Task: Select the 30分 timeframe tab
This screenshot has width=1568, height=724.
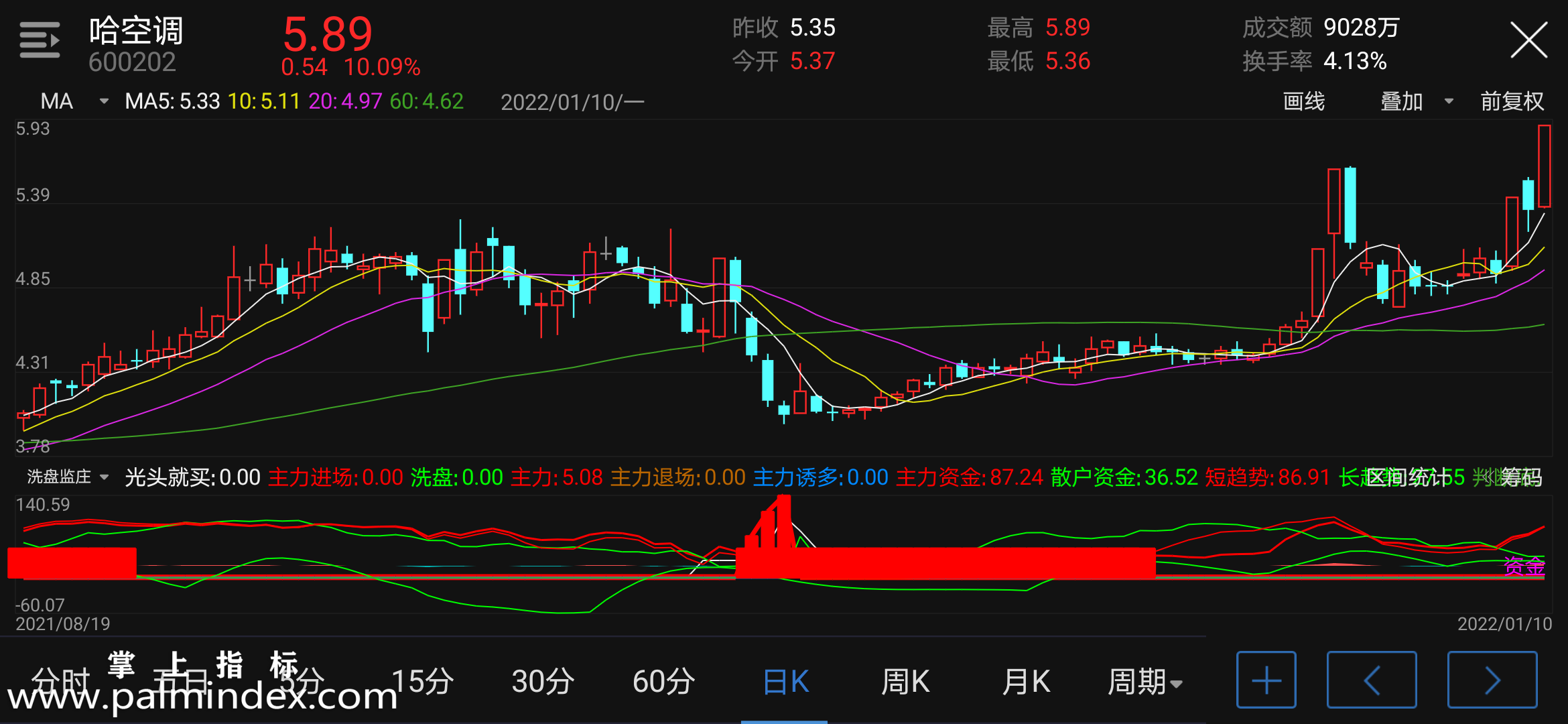Action: (543, 682)
